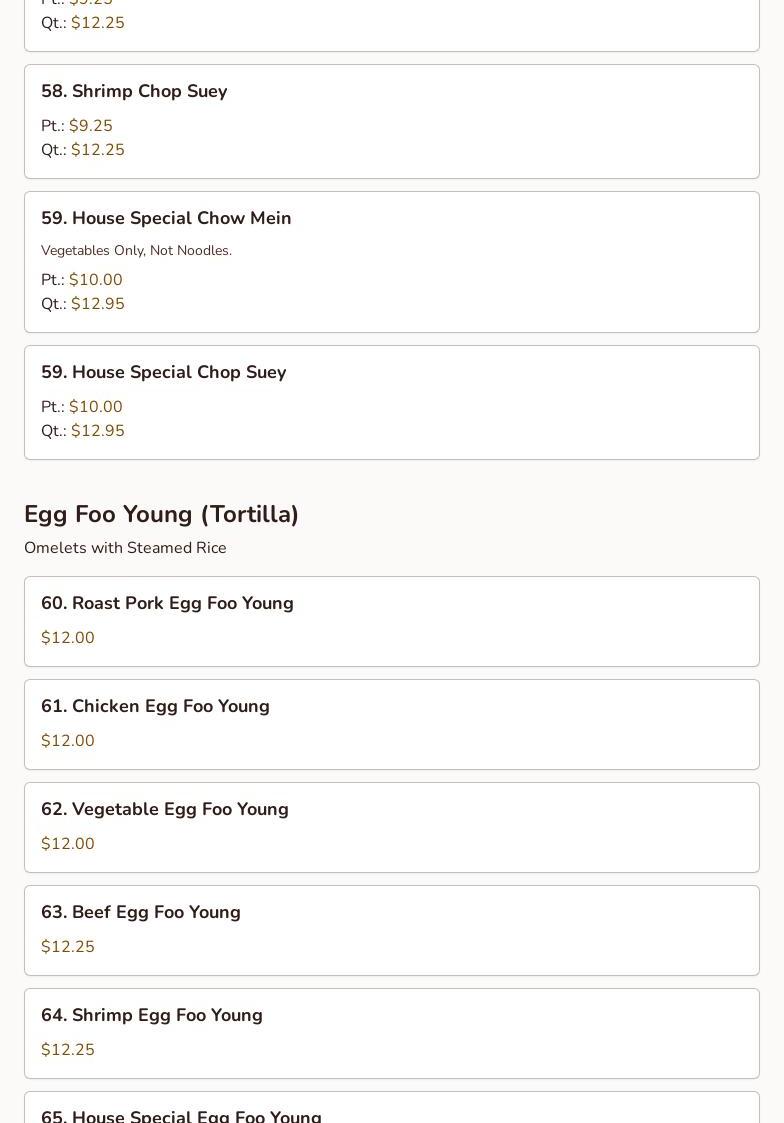Click Chicken Egg Foo Young $12.00 price
This screenshot has width=784, height=1123.
click(68, 741)
